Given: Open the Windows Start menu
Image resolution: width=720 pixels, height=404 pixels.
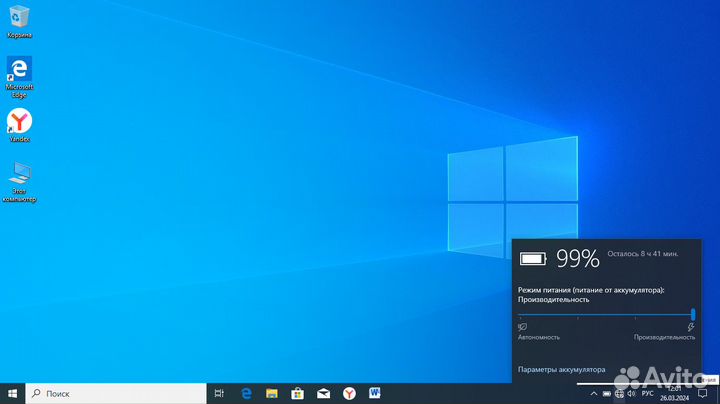Looking at the screenshot, I should tap(12, 393).
